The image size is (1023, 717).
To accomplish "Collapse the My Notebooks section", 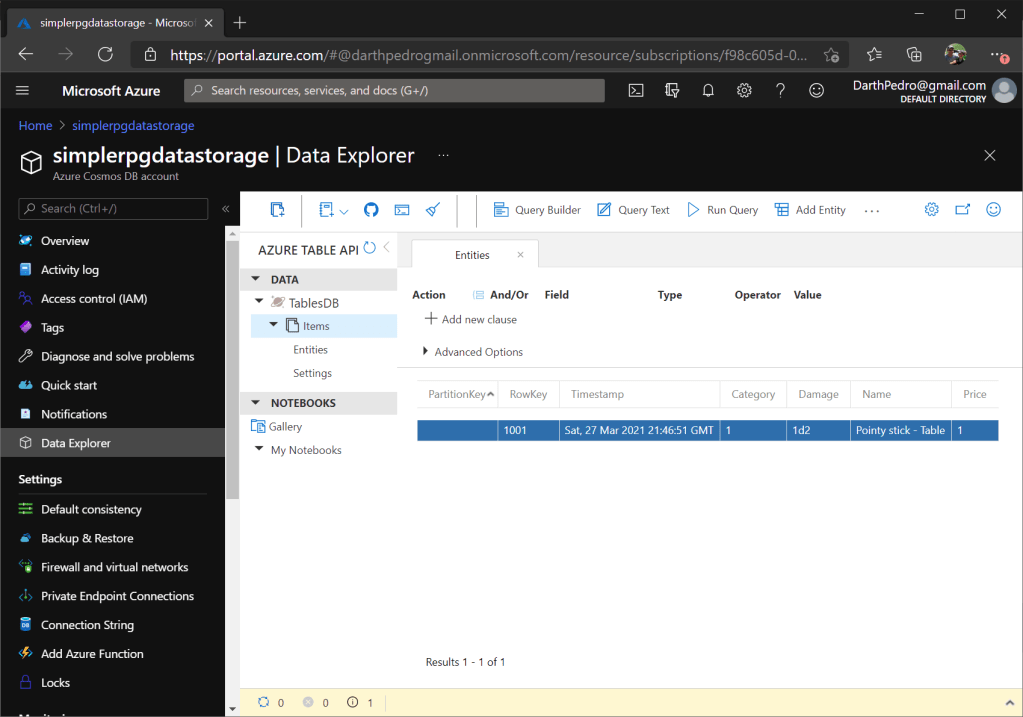I will [260, 450].
